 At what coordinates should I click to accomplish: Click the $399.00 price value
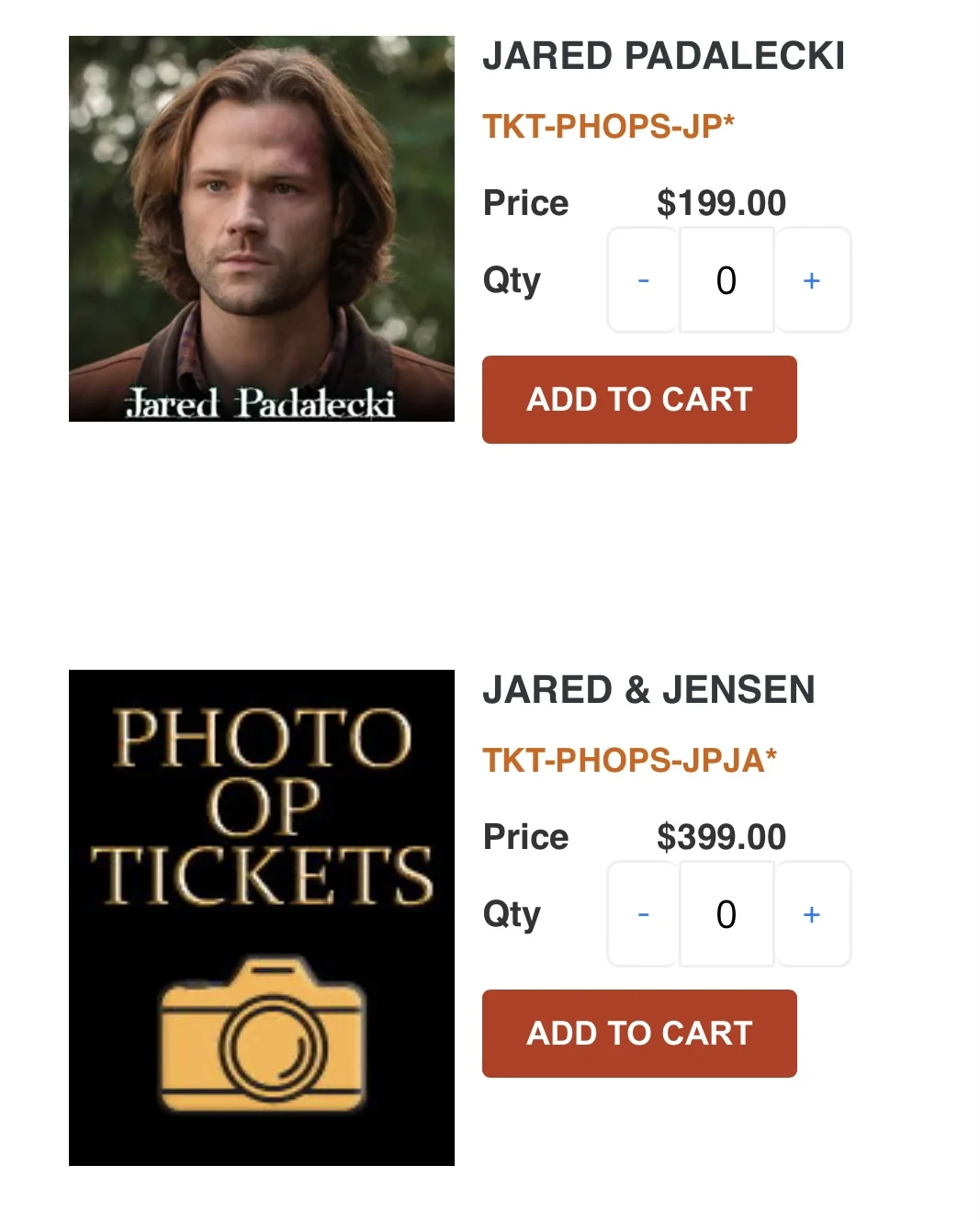point(721,837)
